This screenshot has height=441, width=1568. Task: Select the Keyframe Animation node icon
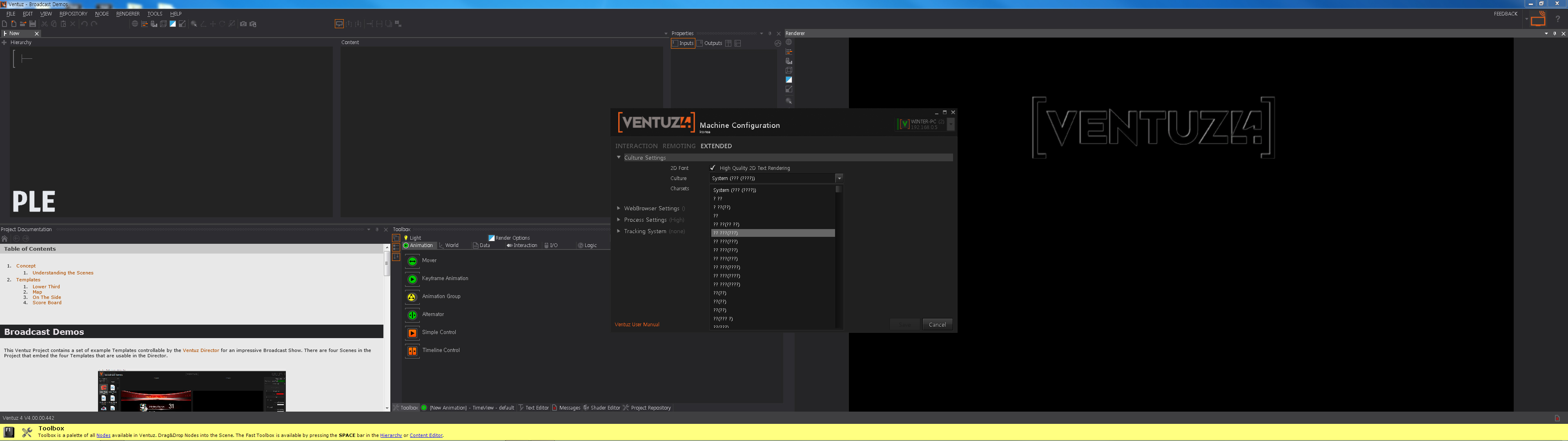(412, 279)
